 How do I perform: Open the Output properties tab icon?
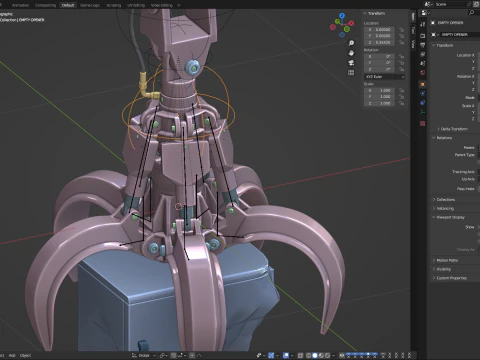click(x=423, y=45)
